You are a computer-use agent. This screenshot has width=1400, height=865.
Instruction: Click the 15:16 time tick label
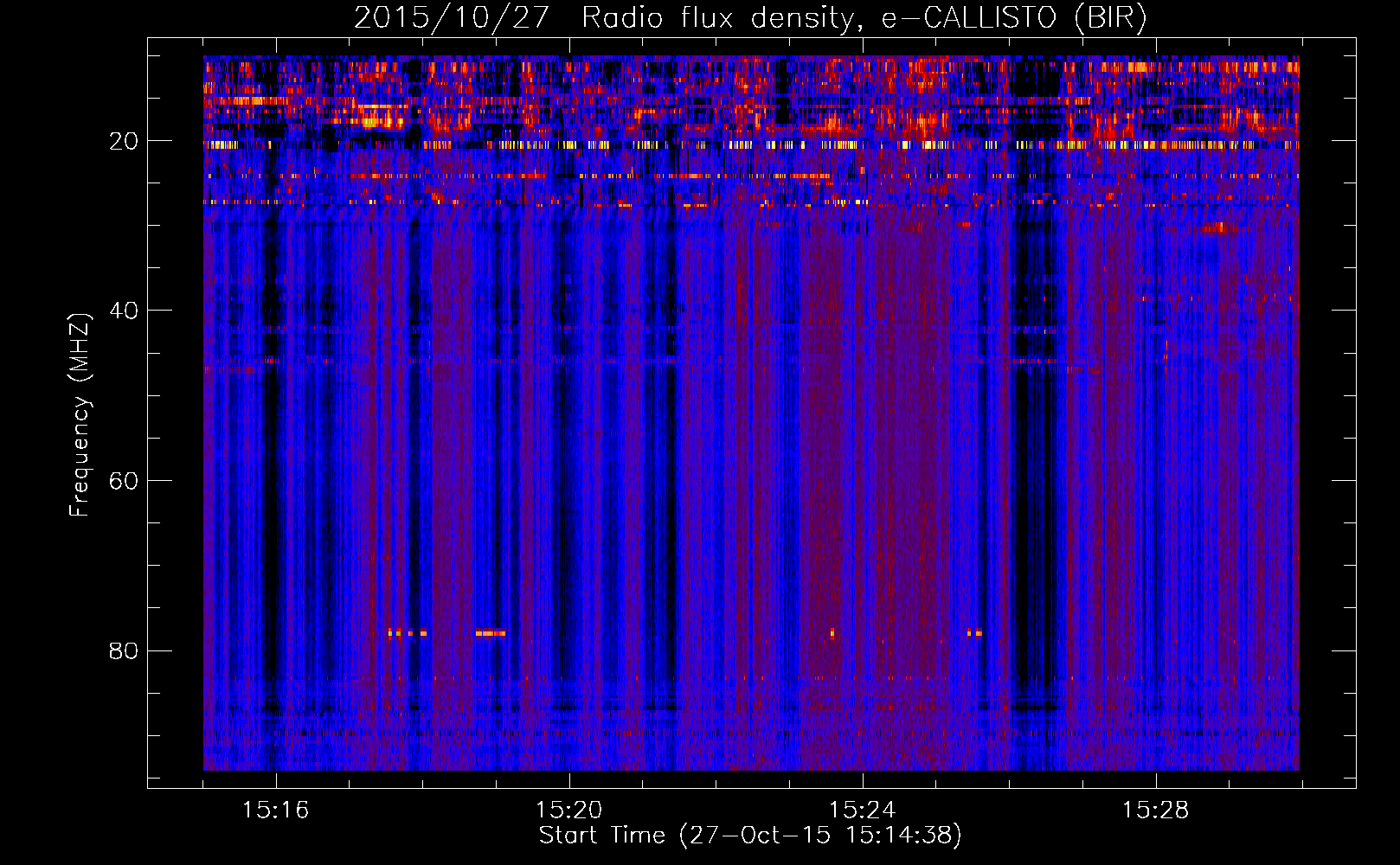coord(275,811)
